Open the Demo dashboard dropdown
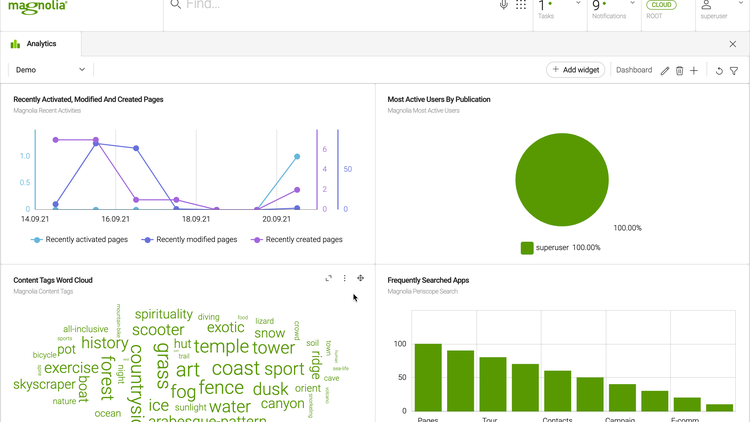The image size is (750, 422). click(50, 70)
